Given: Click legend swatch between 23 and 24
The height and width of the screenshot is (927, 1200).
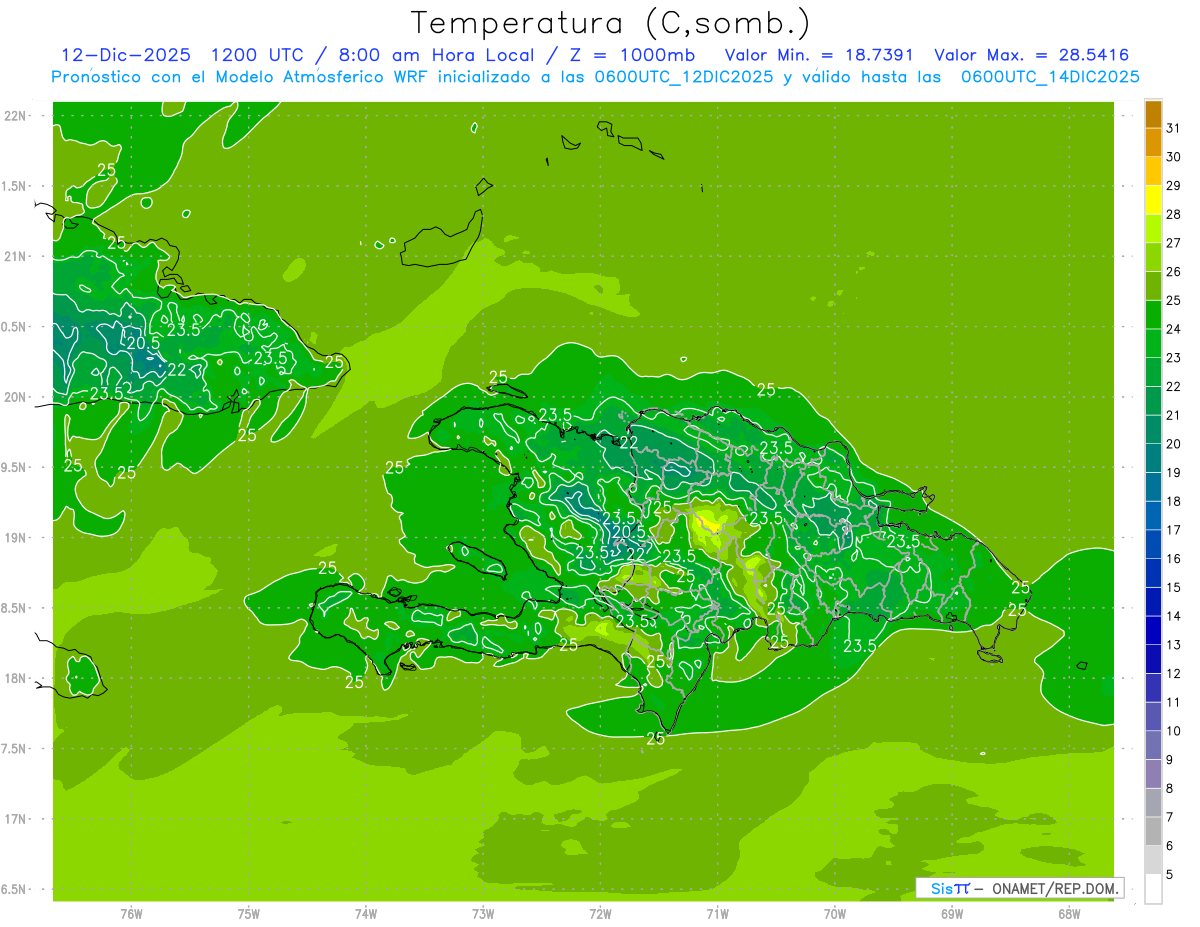Looking at the screenshot, I should (1153, 343).
